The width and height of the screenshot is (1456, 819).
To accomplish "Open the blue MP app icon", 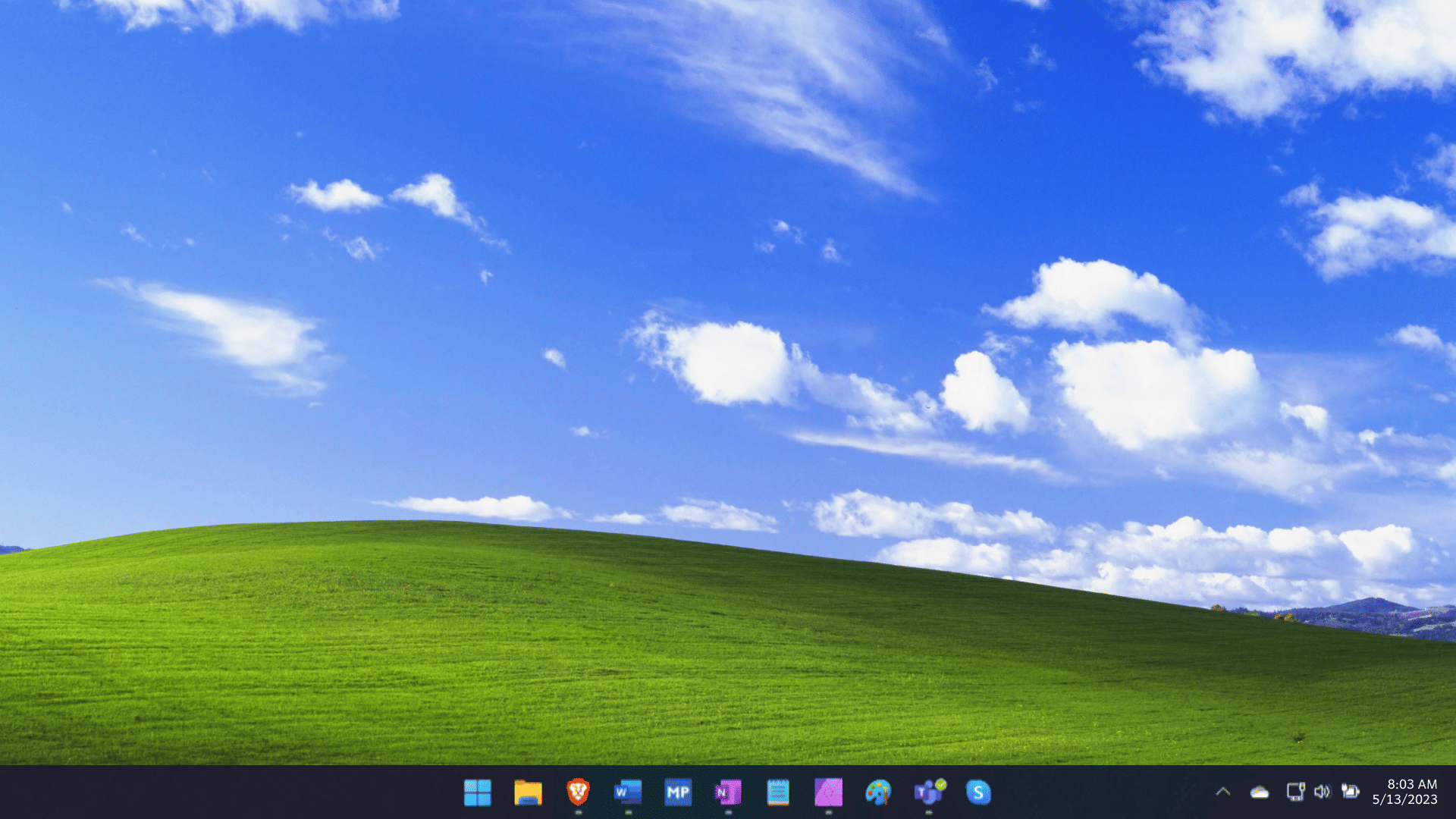I will pos(678,792).
